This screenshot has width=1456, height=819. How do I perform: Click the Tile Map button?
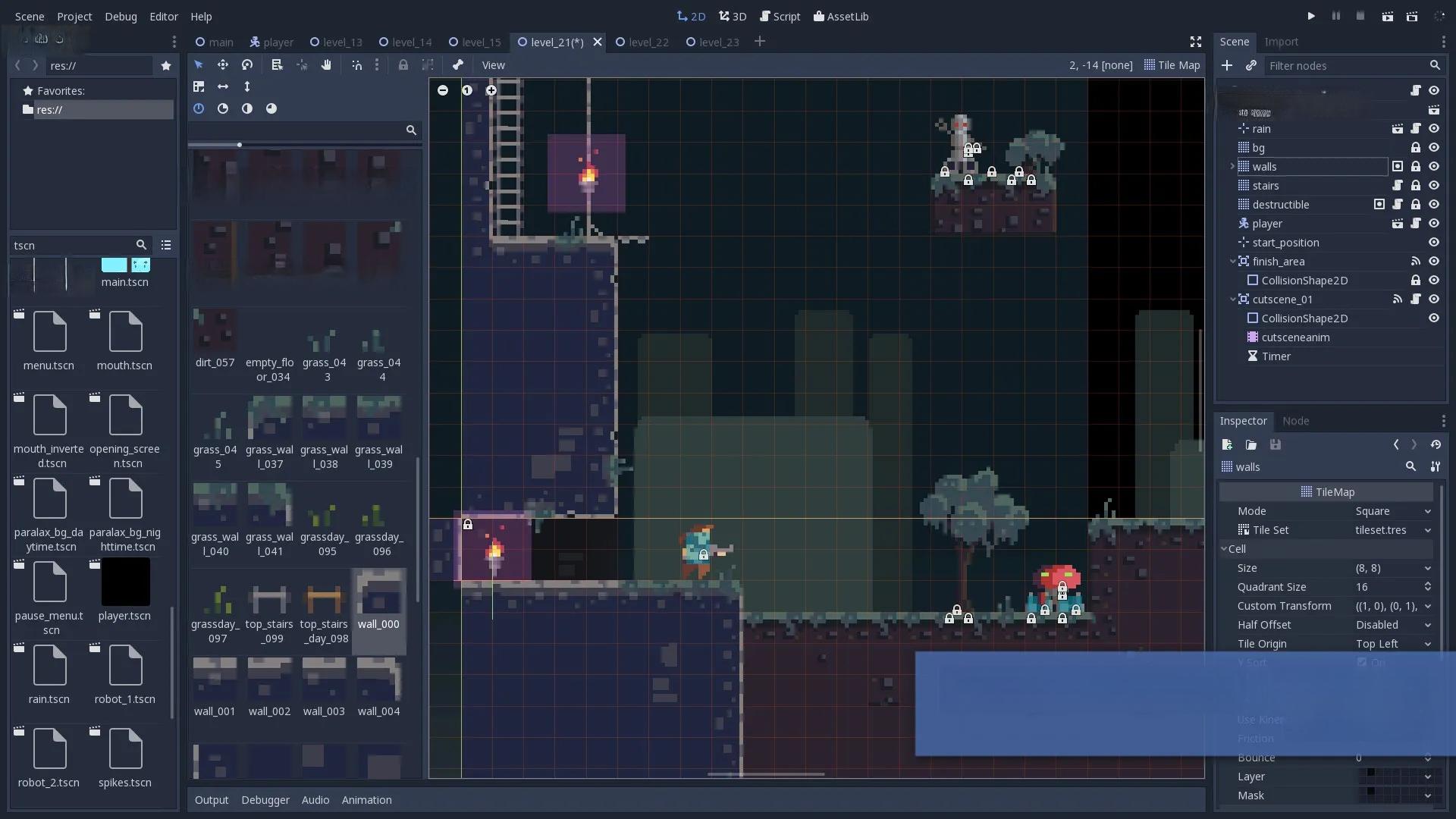point(1172,65)
